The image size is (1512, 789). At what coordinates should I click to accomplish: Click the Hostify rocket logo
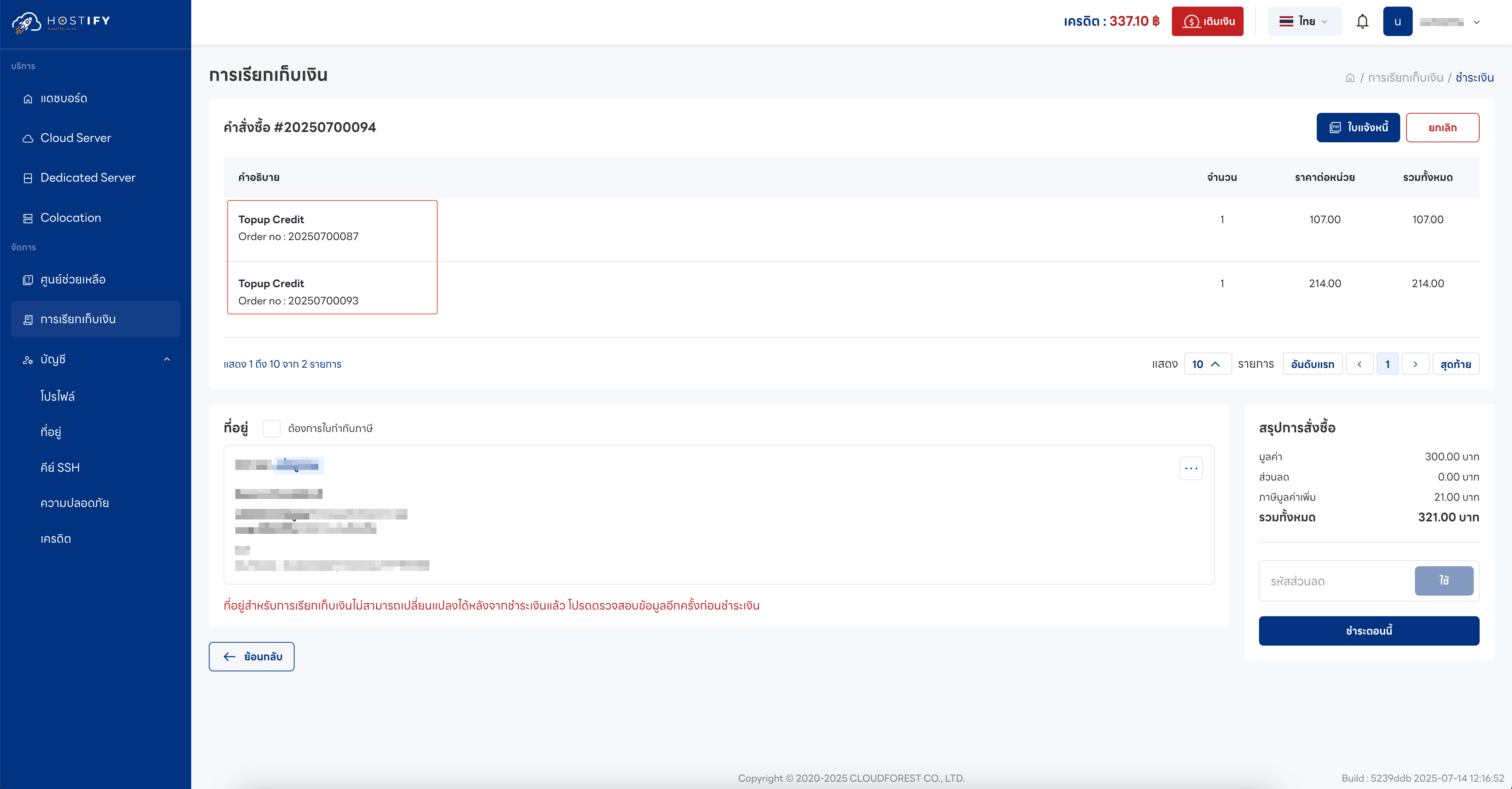[x=26, y=22]
